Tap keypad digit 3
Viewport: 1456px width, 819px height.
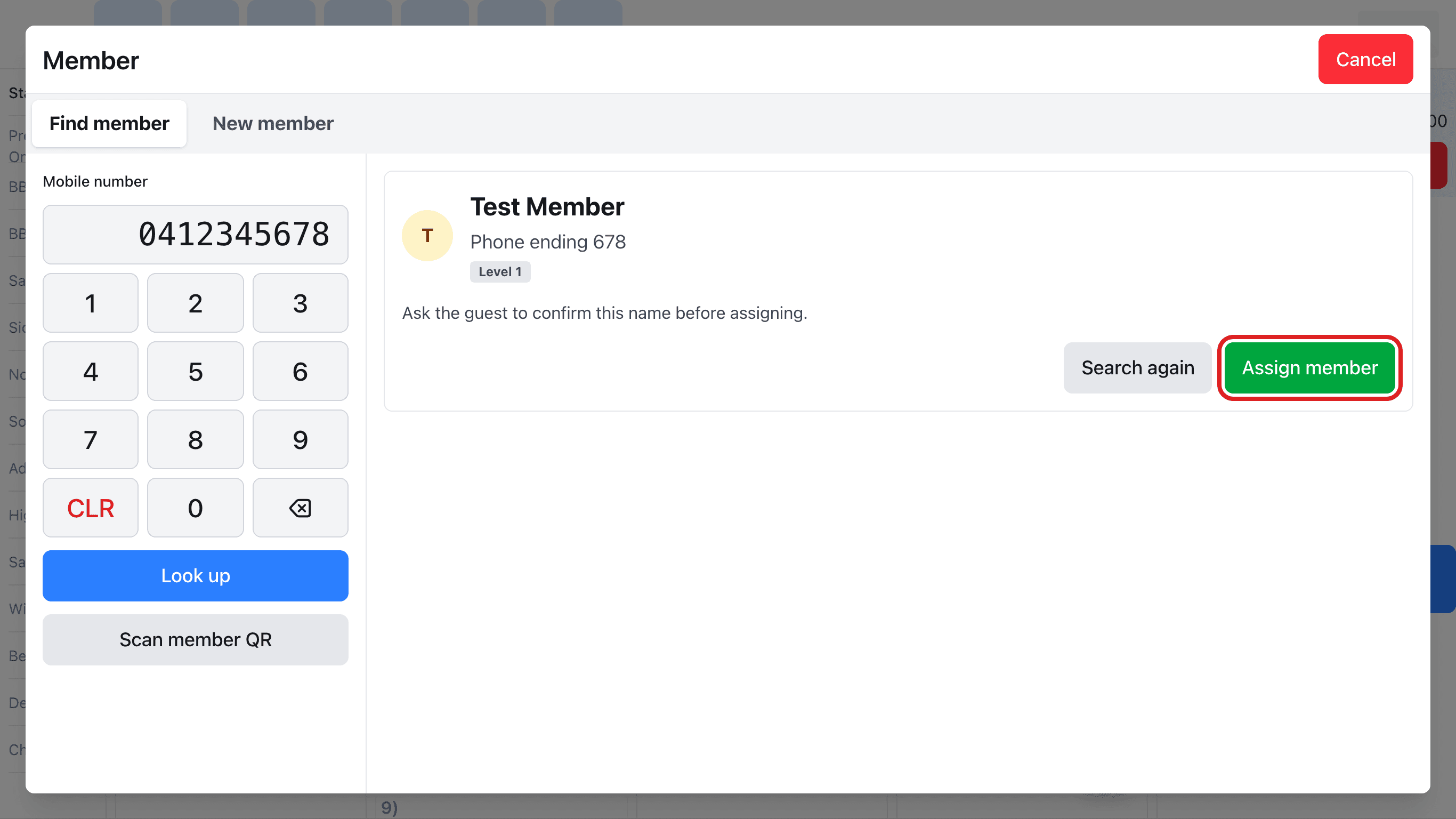[300, 303]
